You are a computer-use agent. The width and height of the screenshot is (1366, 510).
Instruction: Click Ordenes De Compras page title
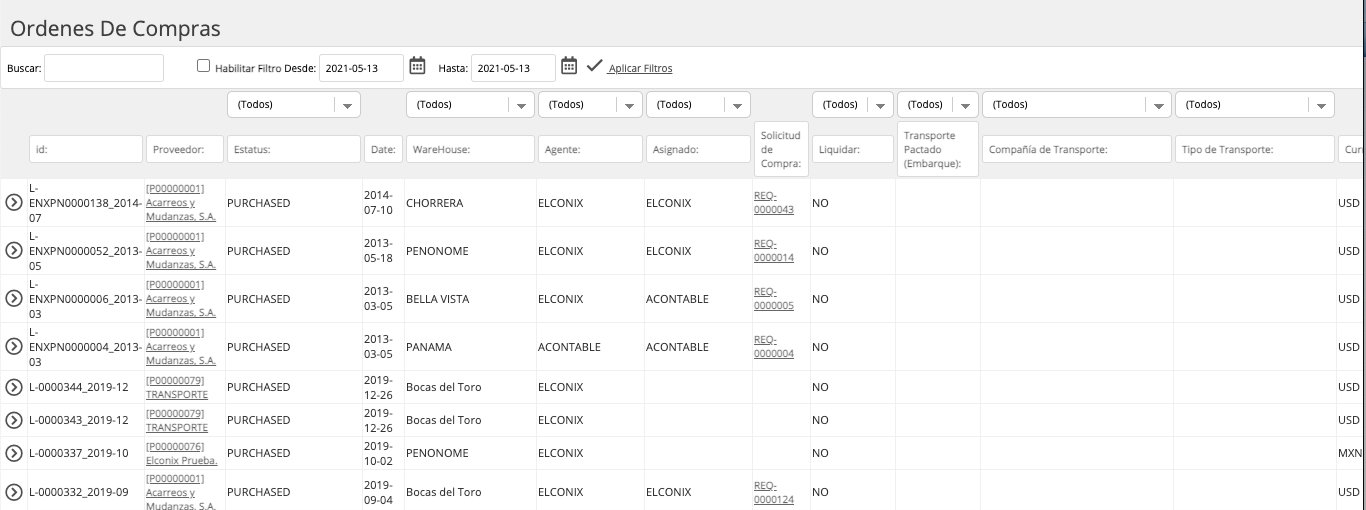point(115,28)
